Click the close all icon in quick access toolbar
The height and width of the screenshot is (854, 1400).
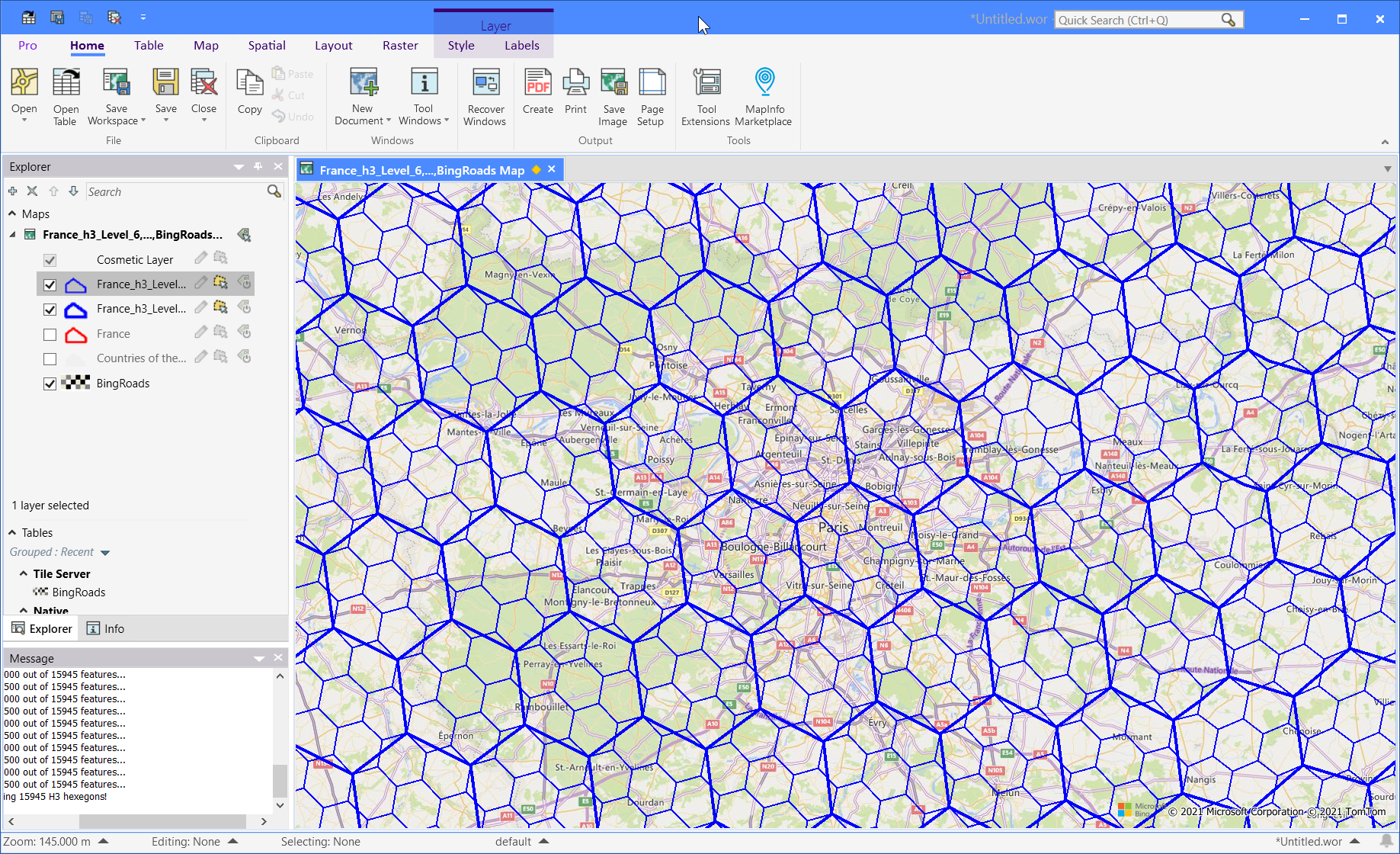114,17
